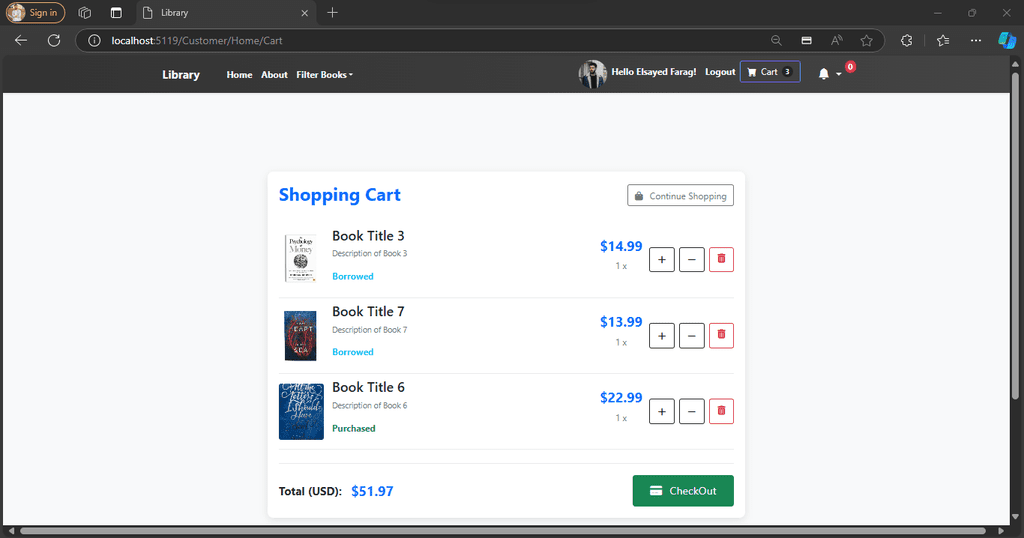Click the browser Sign in profile button
The width and height of the screenshot is (1024, 538).
tap(35, 12)
